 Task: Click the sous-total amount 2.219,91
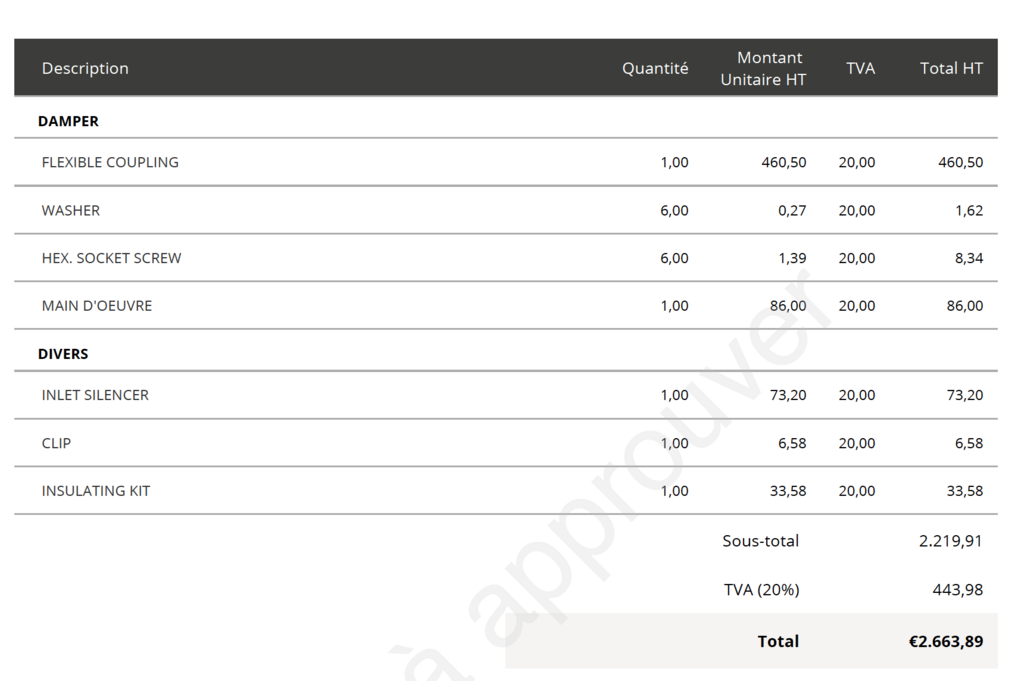point(950,541)
